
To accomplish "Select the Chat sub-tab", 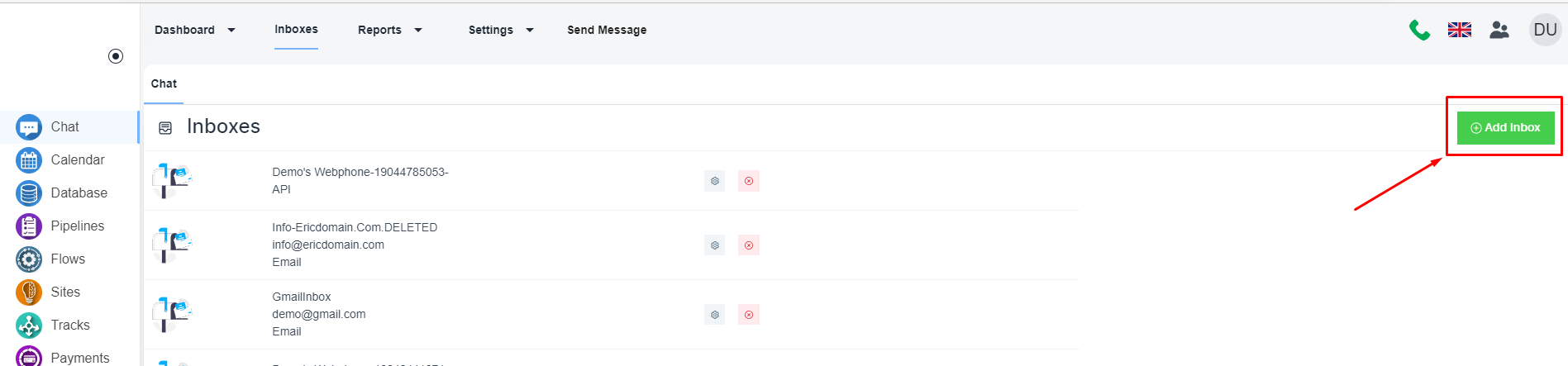I will (164, 84).
